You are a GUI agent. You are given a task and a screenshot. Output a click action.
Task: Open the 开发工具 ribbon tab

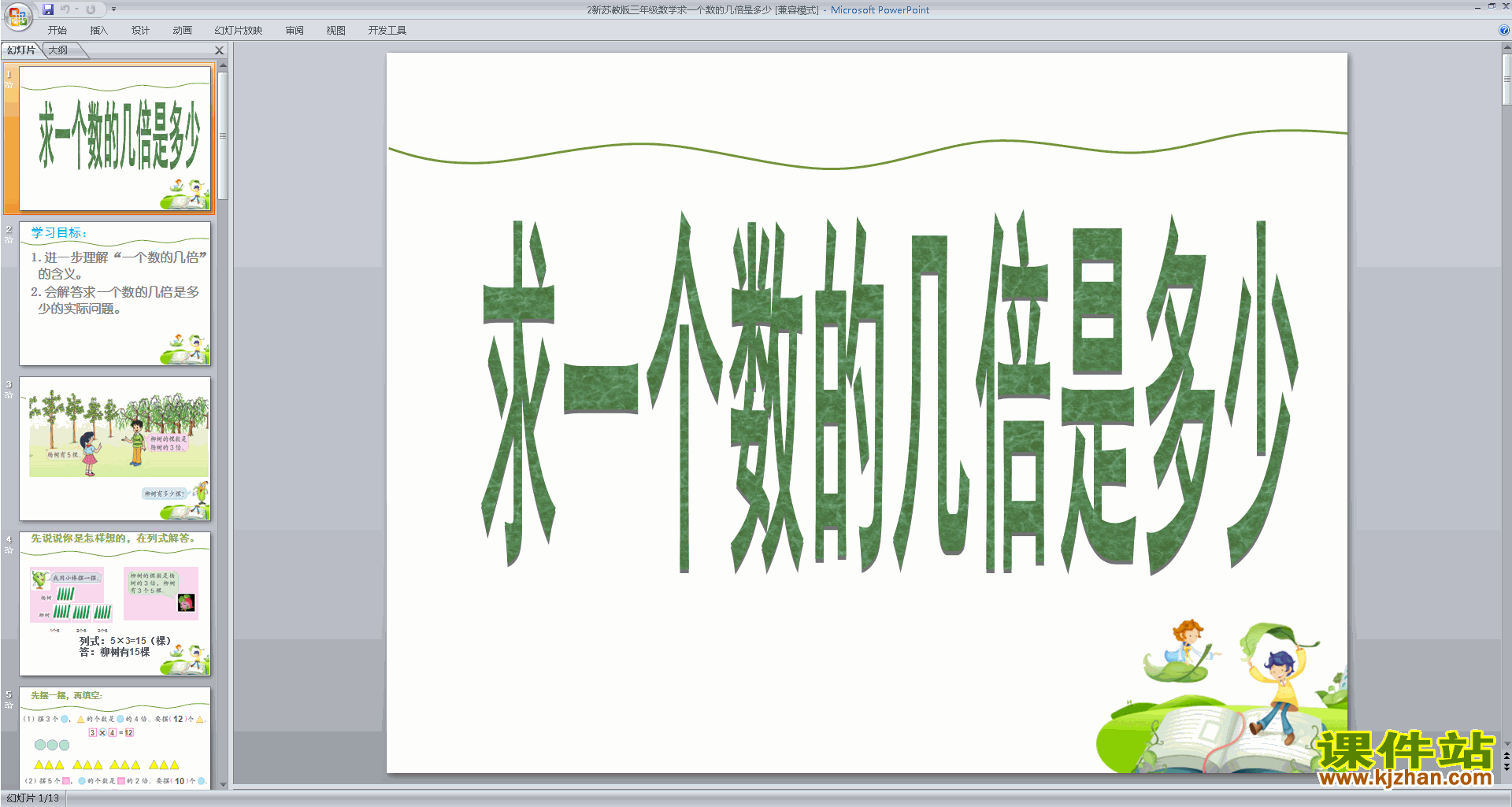[x=387, y=31]
